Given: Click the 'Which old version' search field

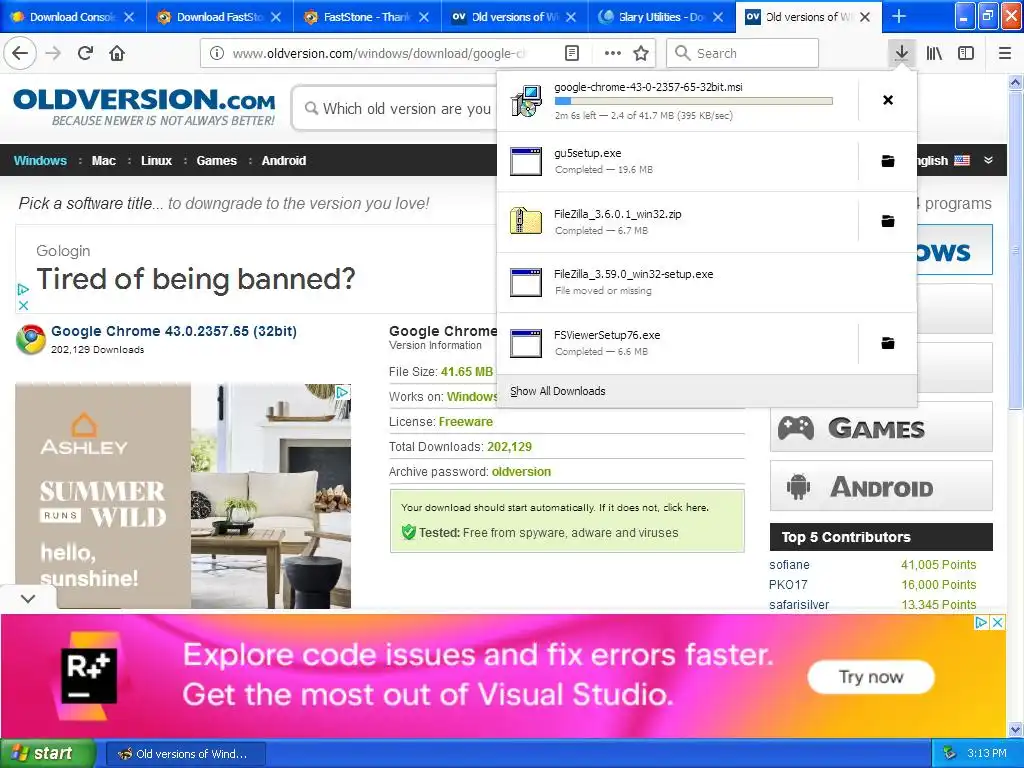Looking at the screenshot, I should point(395,108).
